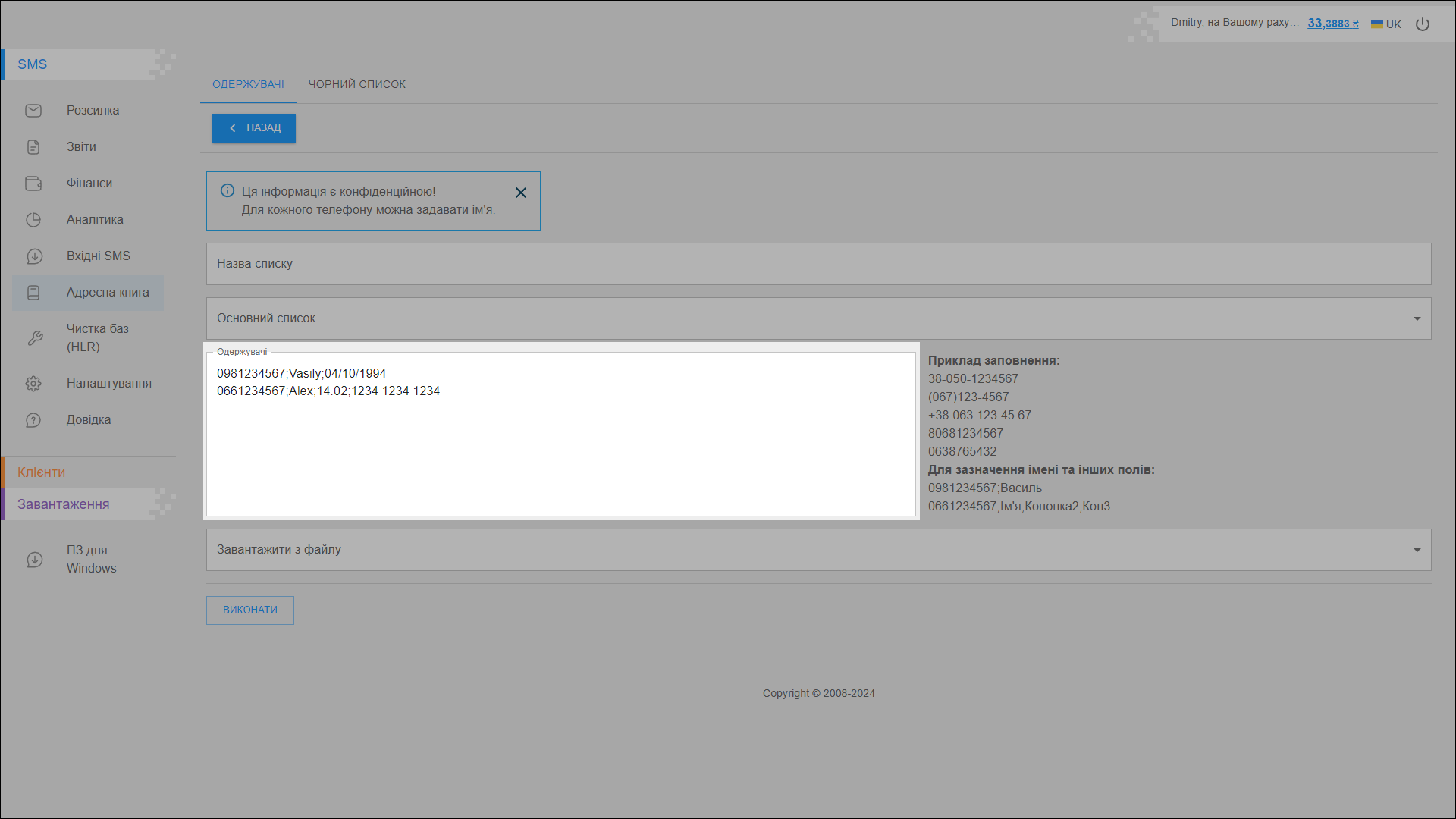This screenshot has height=819, width=1456.
Task: Click the Розсилка envelope icon
Action: click(33, 111)
